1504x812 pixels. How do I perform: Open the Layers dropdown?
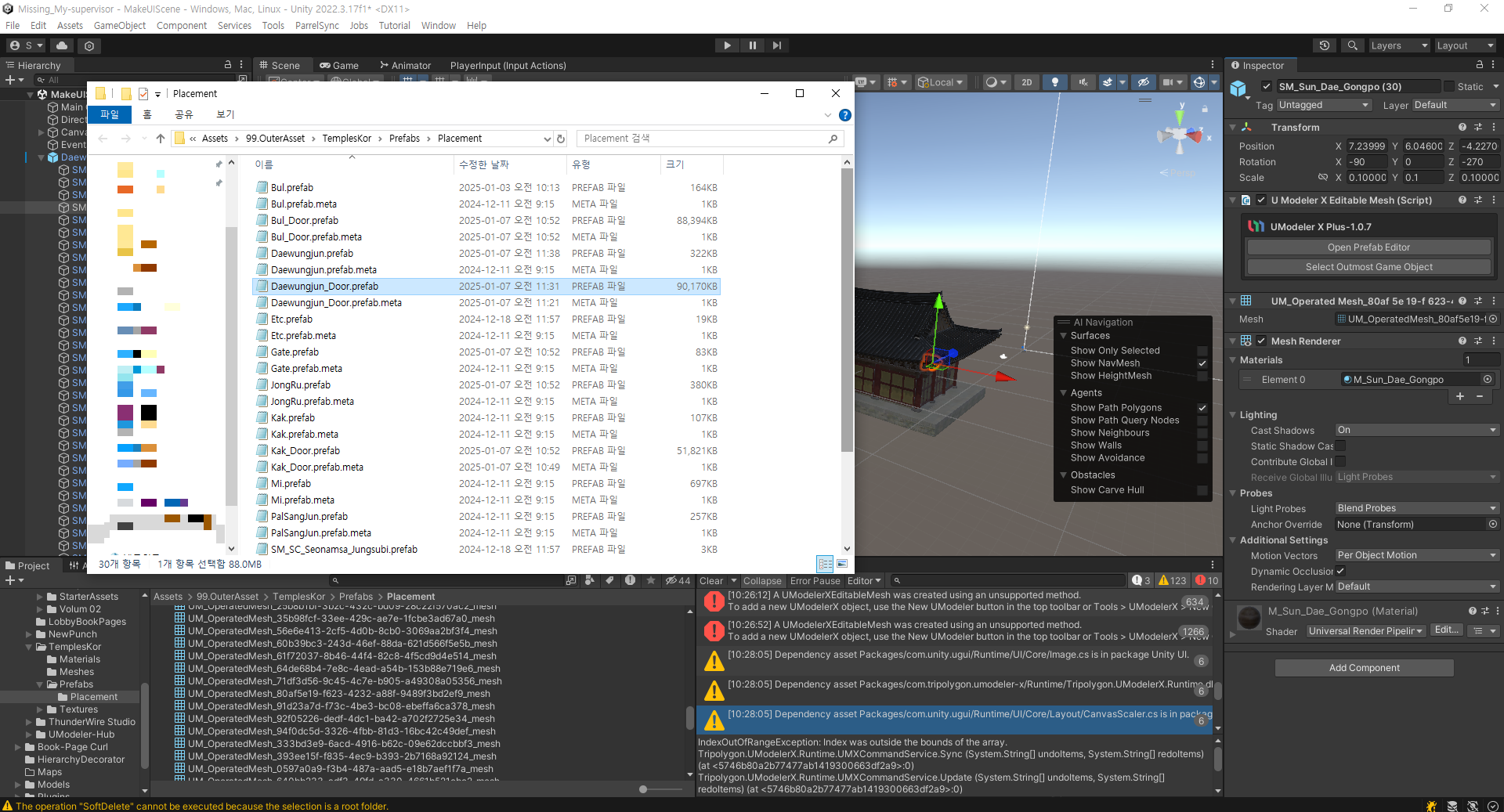click(1398, 45)
